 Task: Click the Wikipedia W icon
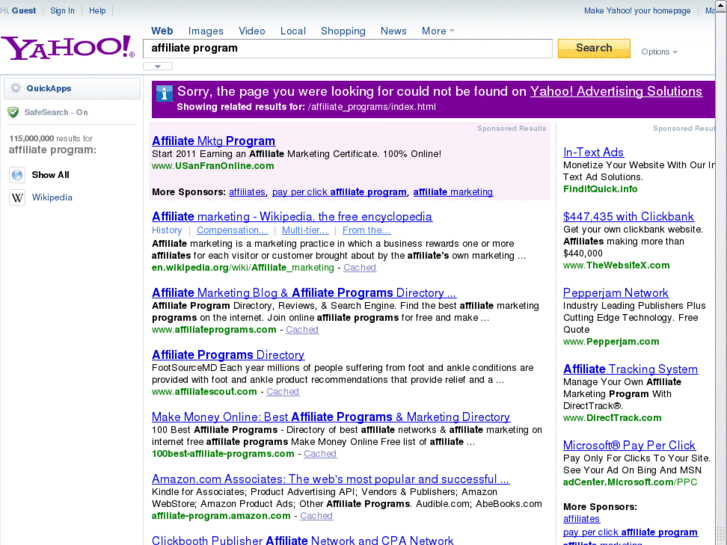pyautogui.click(x=17, y=198)
